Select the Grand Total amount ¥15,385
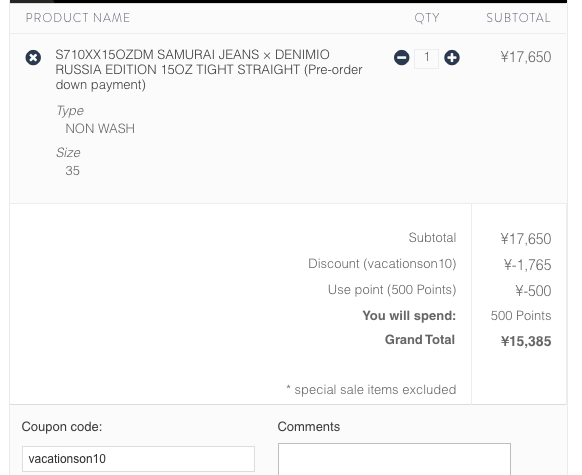582x475 pixels. [x=526, y=341]
